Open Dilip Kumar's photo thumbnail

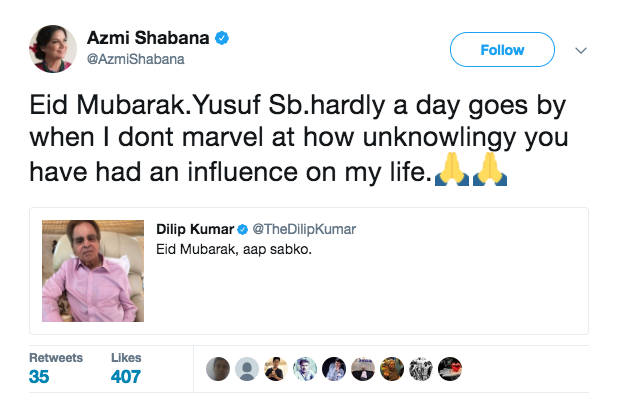(x=93, y=271)
